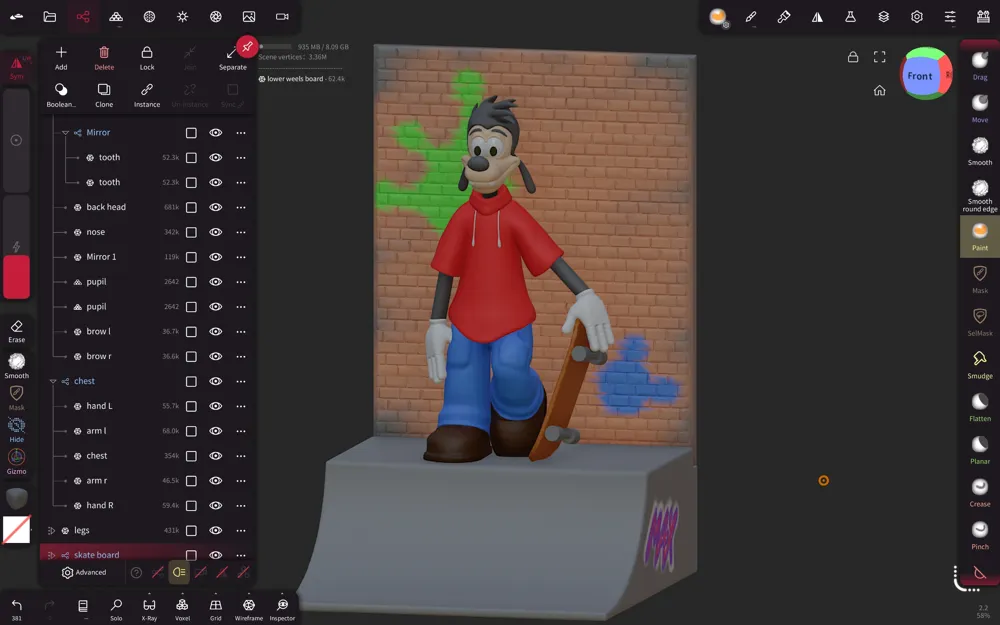Open options menu for pupil 2642 first row
This screenshot has width=1000, height=625.
[240, 282]
